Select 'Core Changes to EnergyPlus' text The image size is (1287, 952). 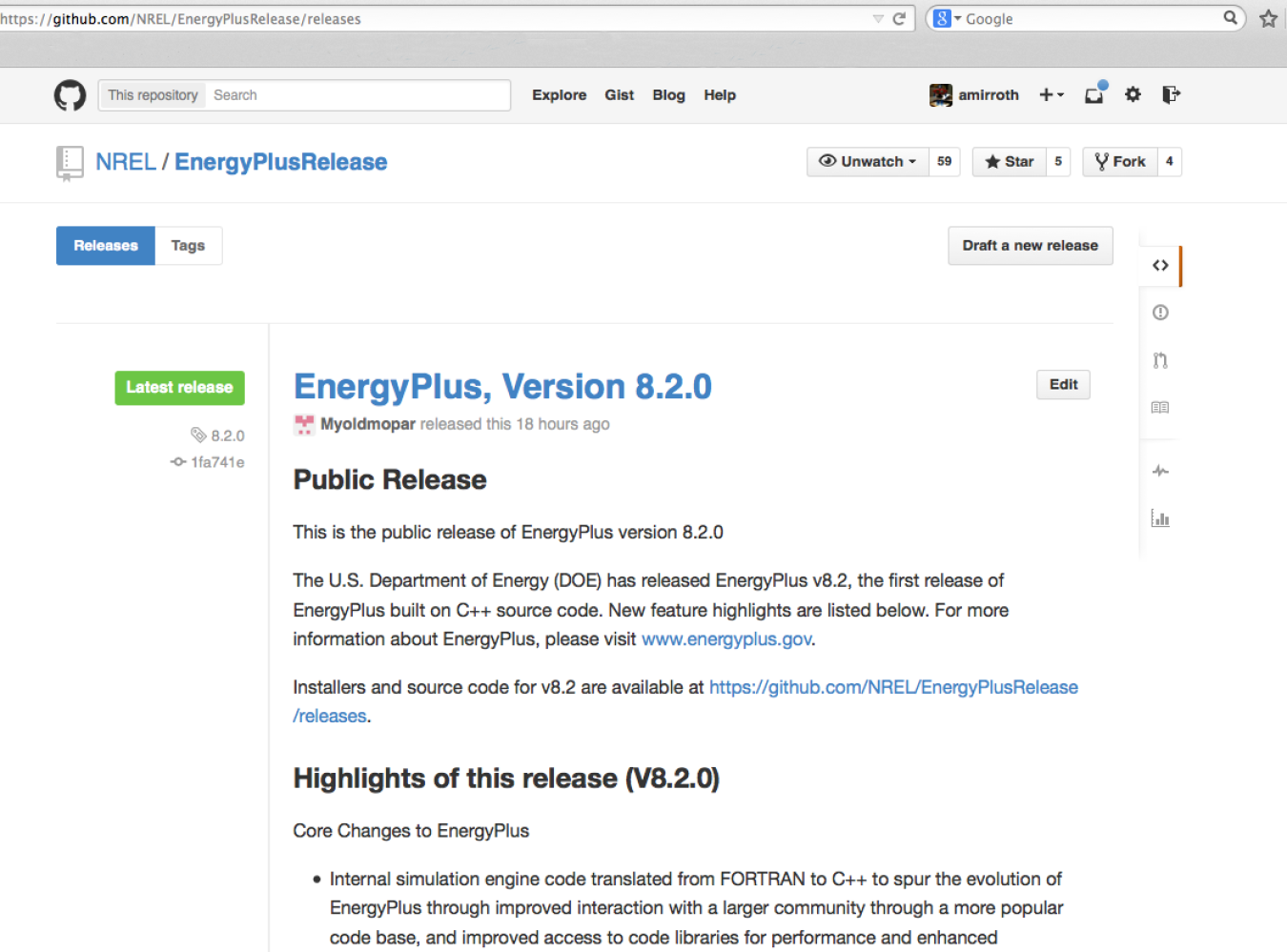(411, 831)
